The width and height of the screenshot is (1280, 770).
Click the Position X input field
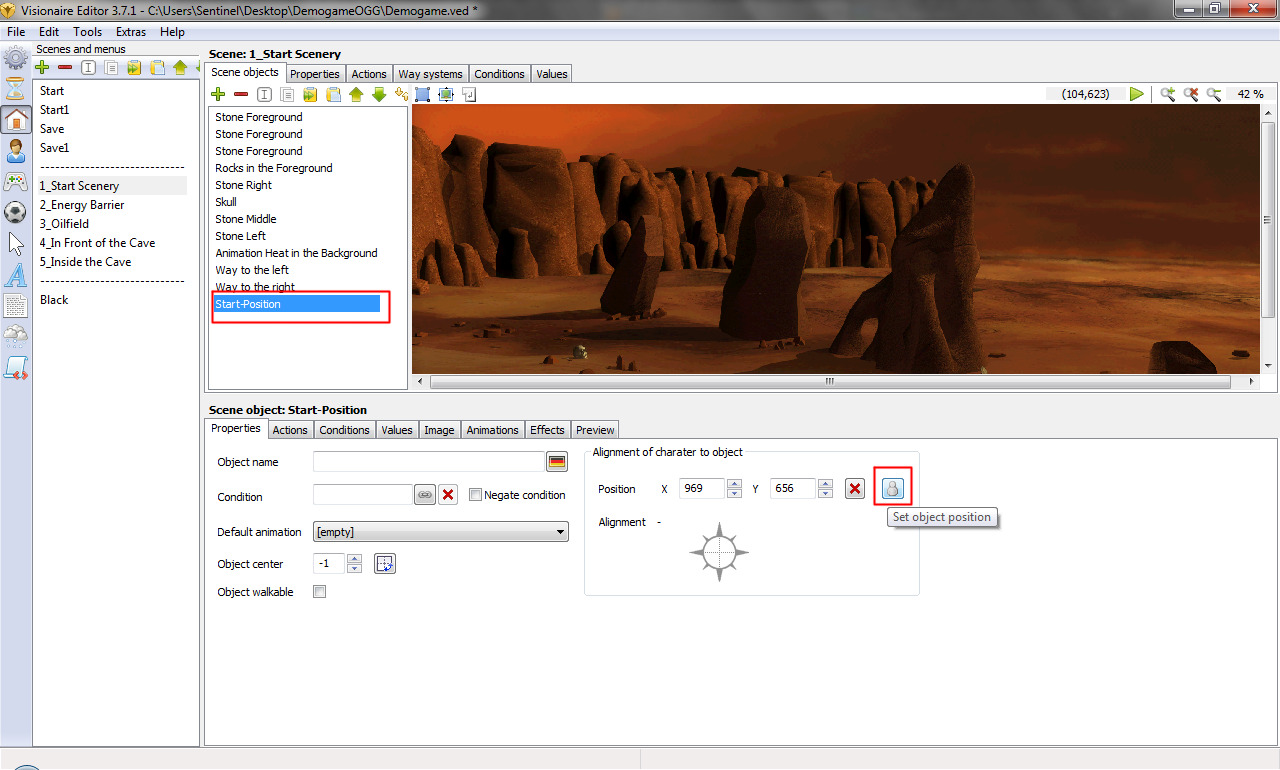pyautogui.click(x=702, y=489)
